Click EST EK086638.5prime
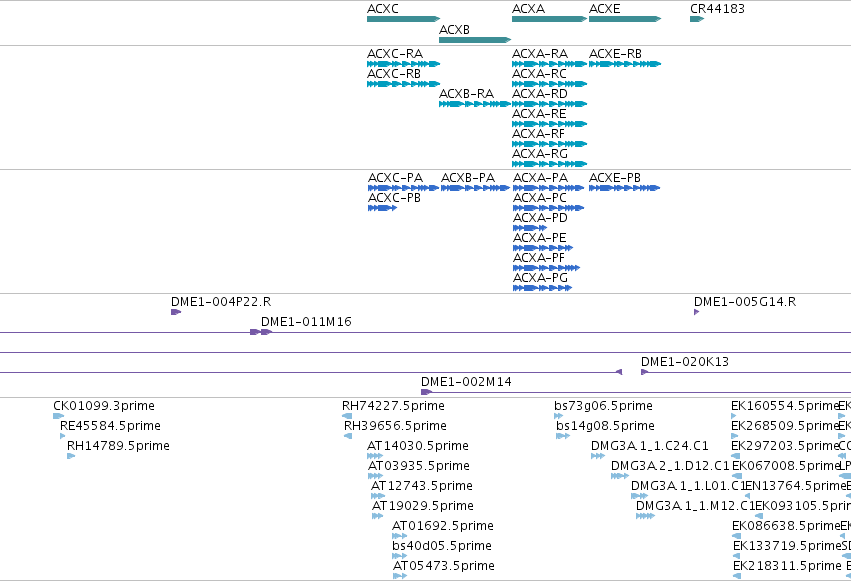Viewport: 851px width, 581px height. 736,536
